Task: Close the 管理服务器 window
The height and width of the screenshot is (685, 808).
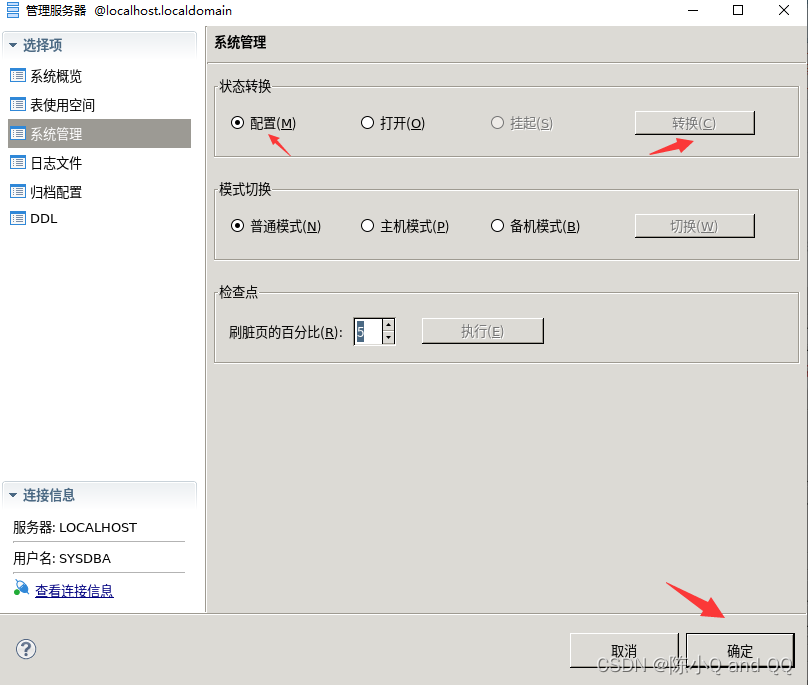Action: tap(784, 10)
